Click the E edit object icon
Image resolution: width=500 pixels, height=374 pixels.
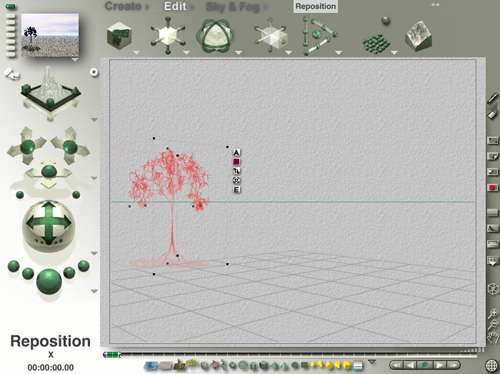[236, 190]
